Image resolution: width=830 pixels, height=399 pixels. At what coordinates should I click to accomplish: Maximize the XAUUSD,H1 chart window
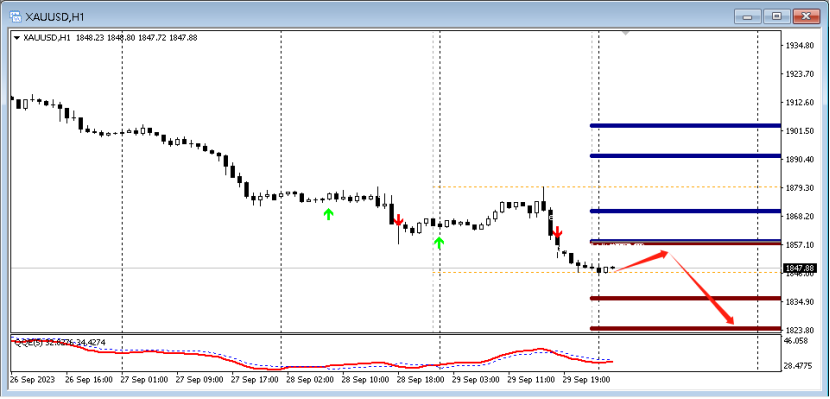[x=777, y=16]
